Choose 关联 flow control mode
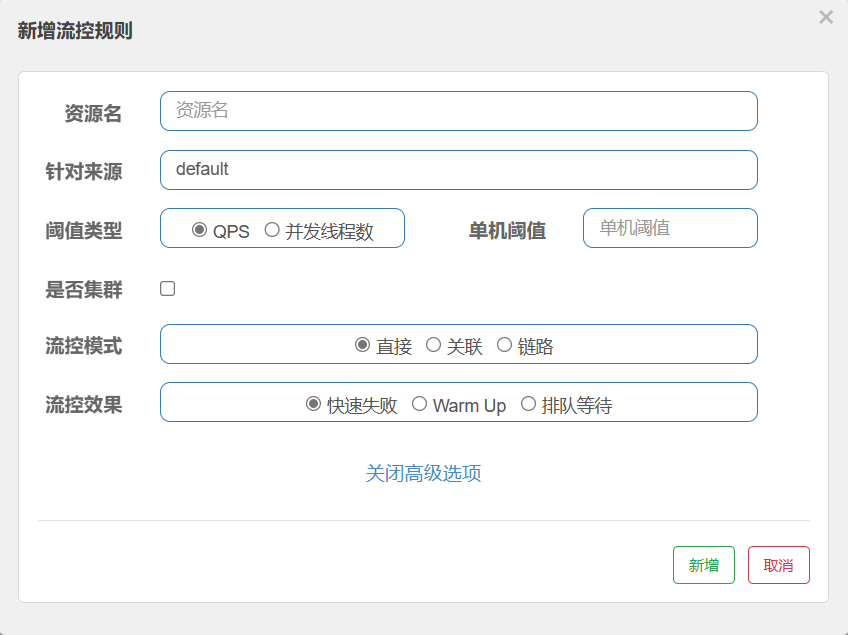Screen dimensions: 848x635 coord(433,345)
